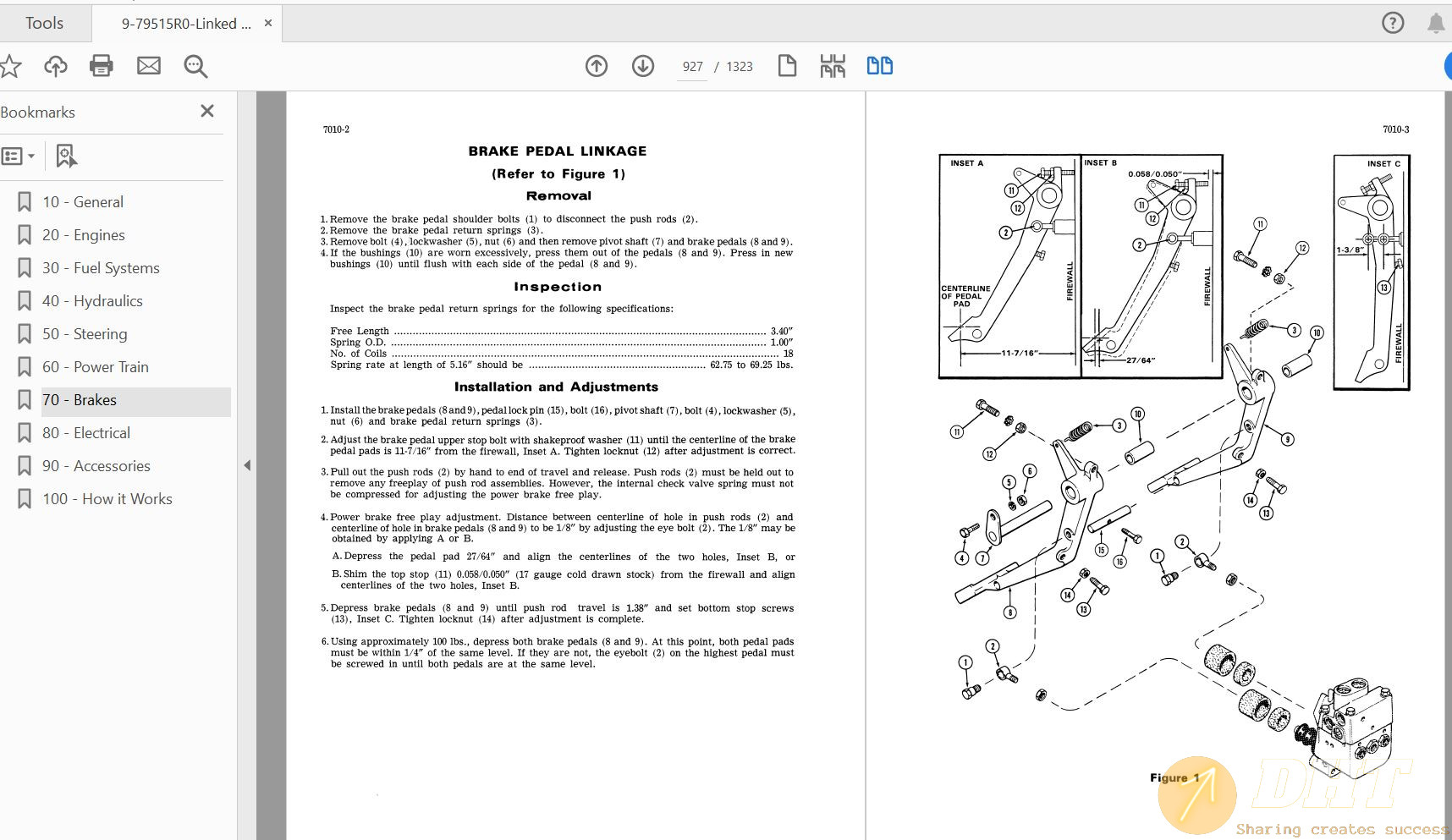Collapse the Bookmarks panel with the side arrow
The height and width of the screenshot is (840, 1452).
pyautogui.click(x=246, y=464)
